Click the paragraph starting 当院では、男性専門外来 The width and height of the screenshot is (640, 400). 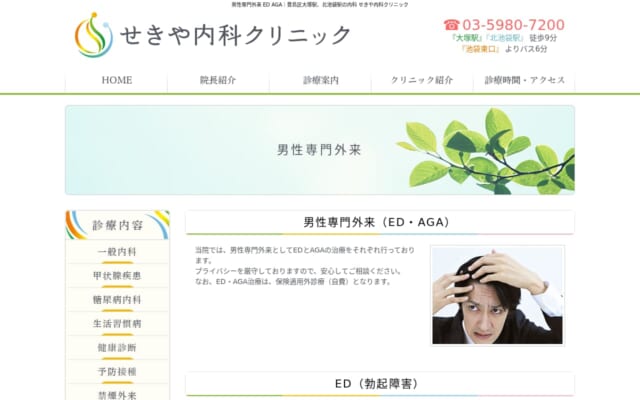(304, 255)
